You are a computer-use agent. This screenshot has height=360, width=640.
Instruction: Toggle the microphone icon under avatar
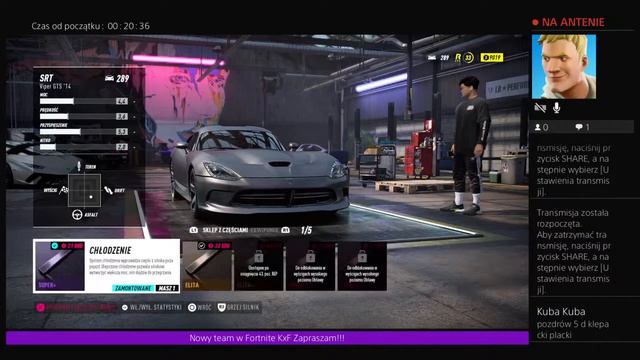(x=556, y=108)
